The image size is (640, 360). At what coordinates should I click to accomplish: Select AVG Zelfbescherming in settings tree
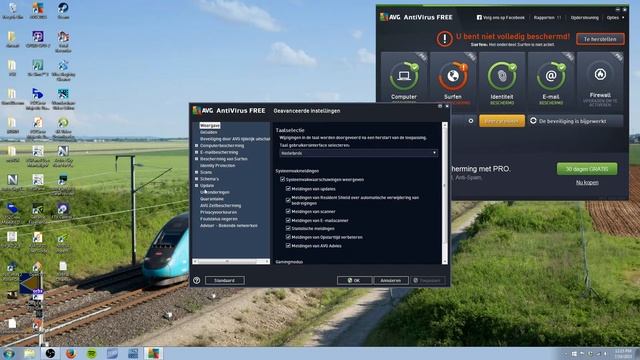coord(220,206)
